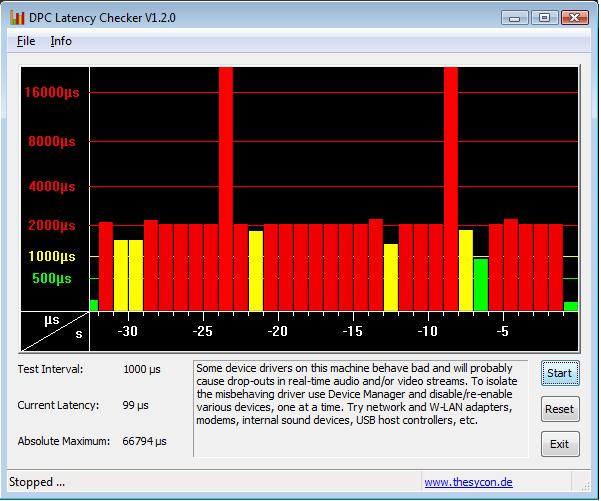Click the 8000µs axis label

click(x=52, y=141)
